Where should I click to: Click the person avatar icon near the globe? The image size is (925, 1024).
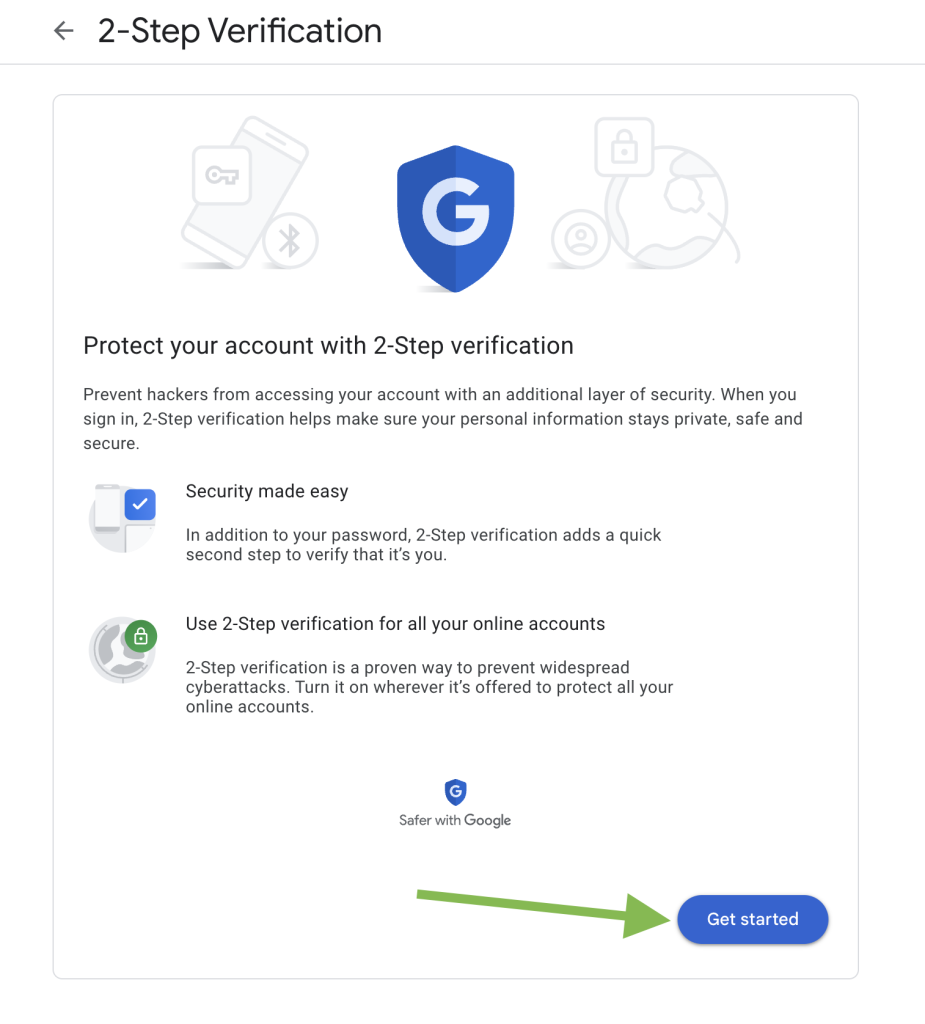[x=581, y=238]
